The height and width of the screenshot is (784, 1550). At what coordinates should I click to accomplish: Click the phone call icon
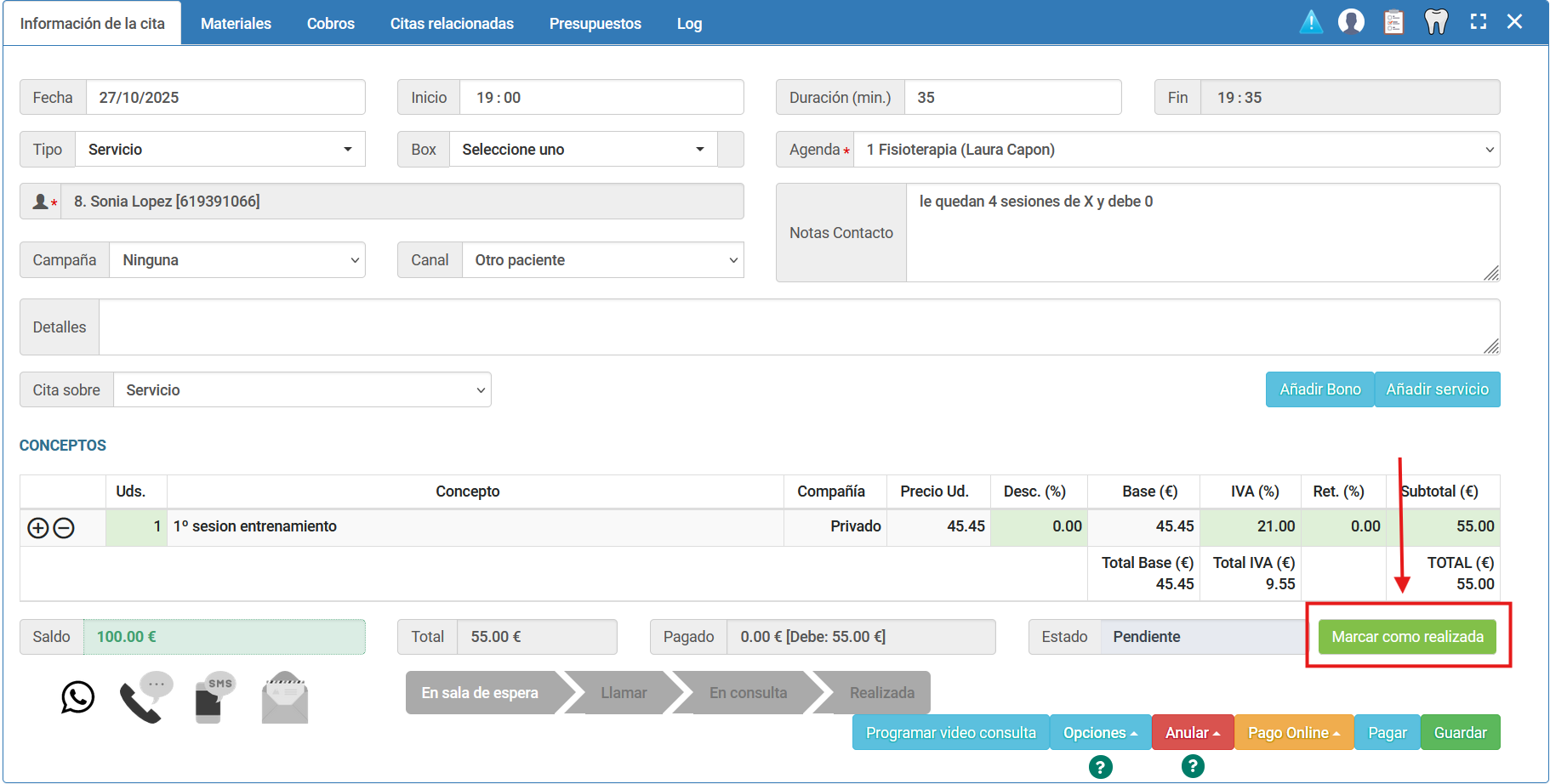(145, 697)
